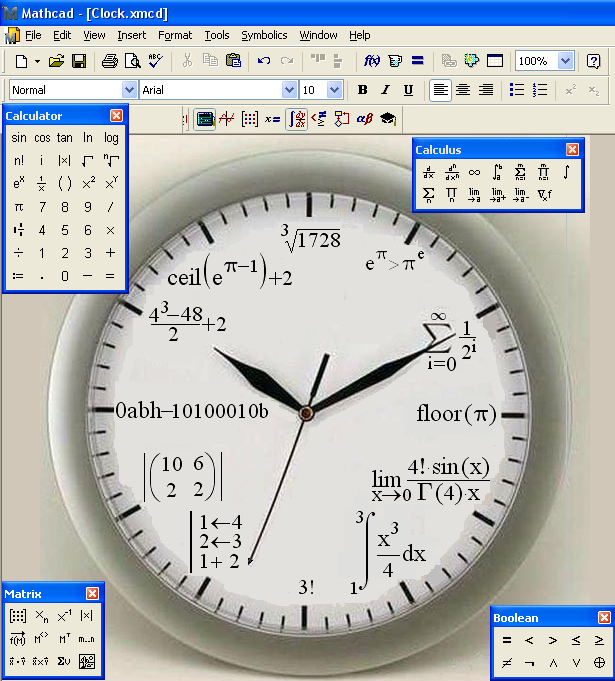
Task: Toggle italic formatting
Action: [x=385, y=90]
